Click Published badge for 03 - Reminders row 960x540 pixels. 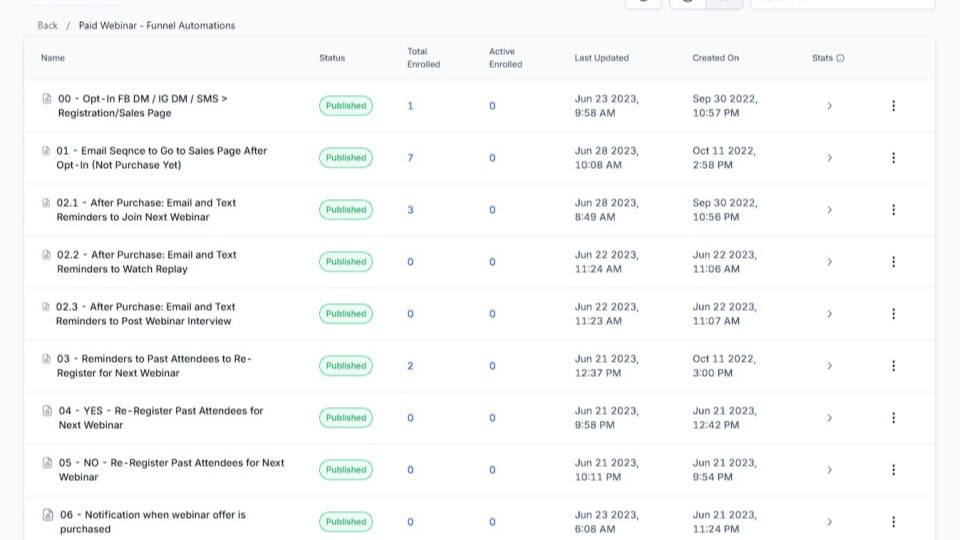point(346,366)
